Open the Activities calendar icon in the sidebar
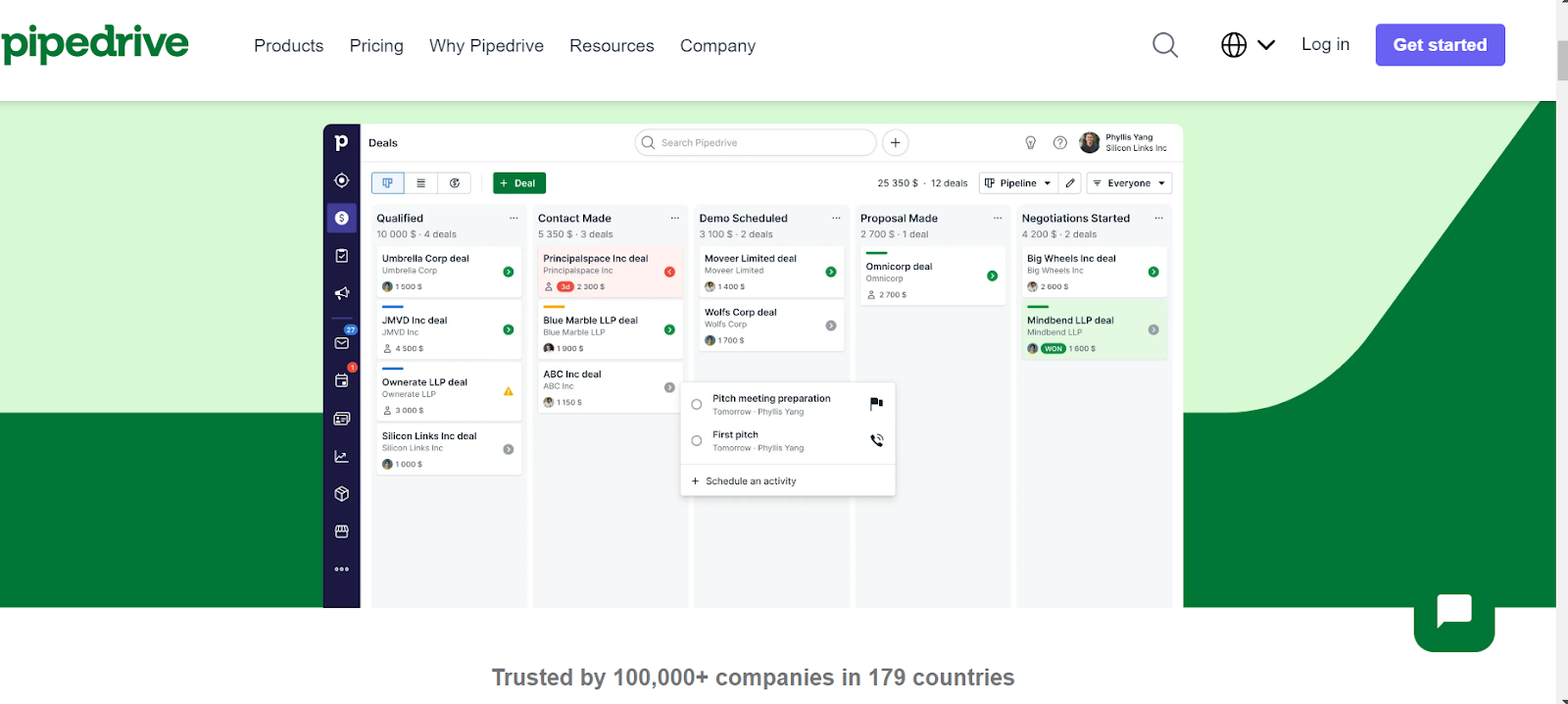Image resolution: width=1568 pixels, height=704 pixels. (341, 380)
